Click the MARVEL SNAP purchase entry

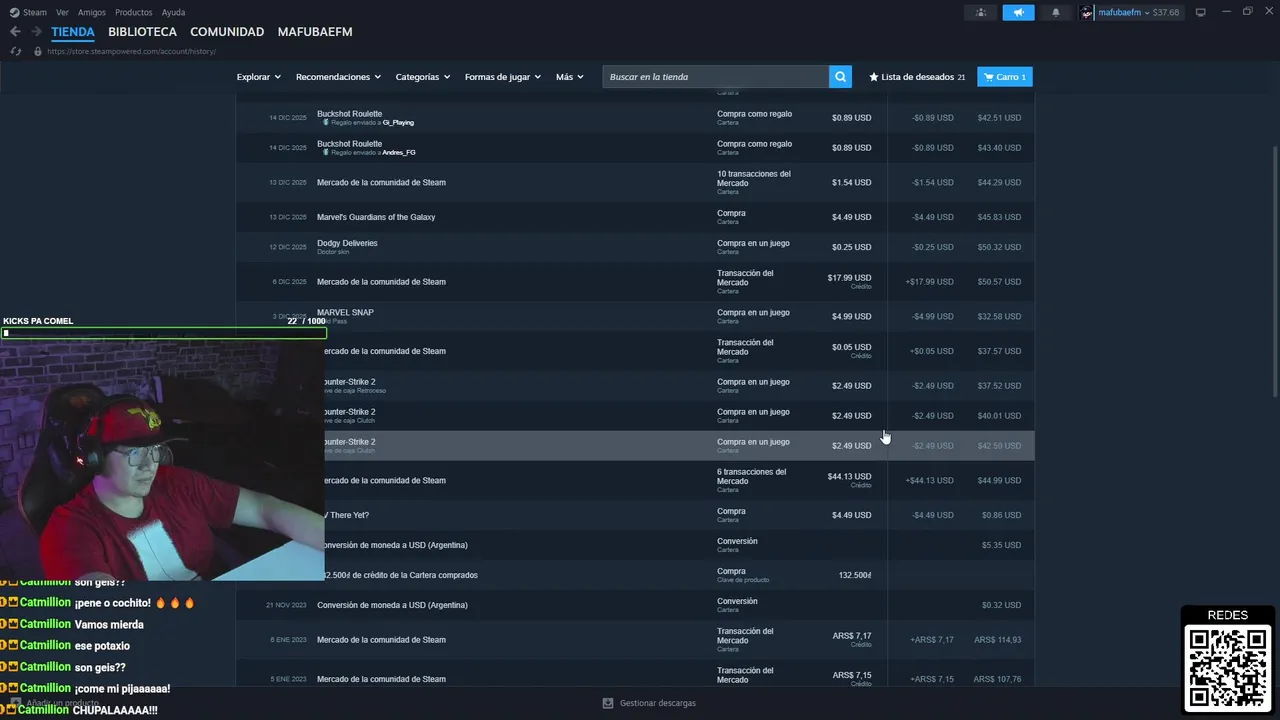[345, 312]
